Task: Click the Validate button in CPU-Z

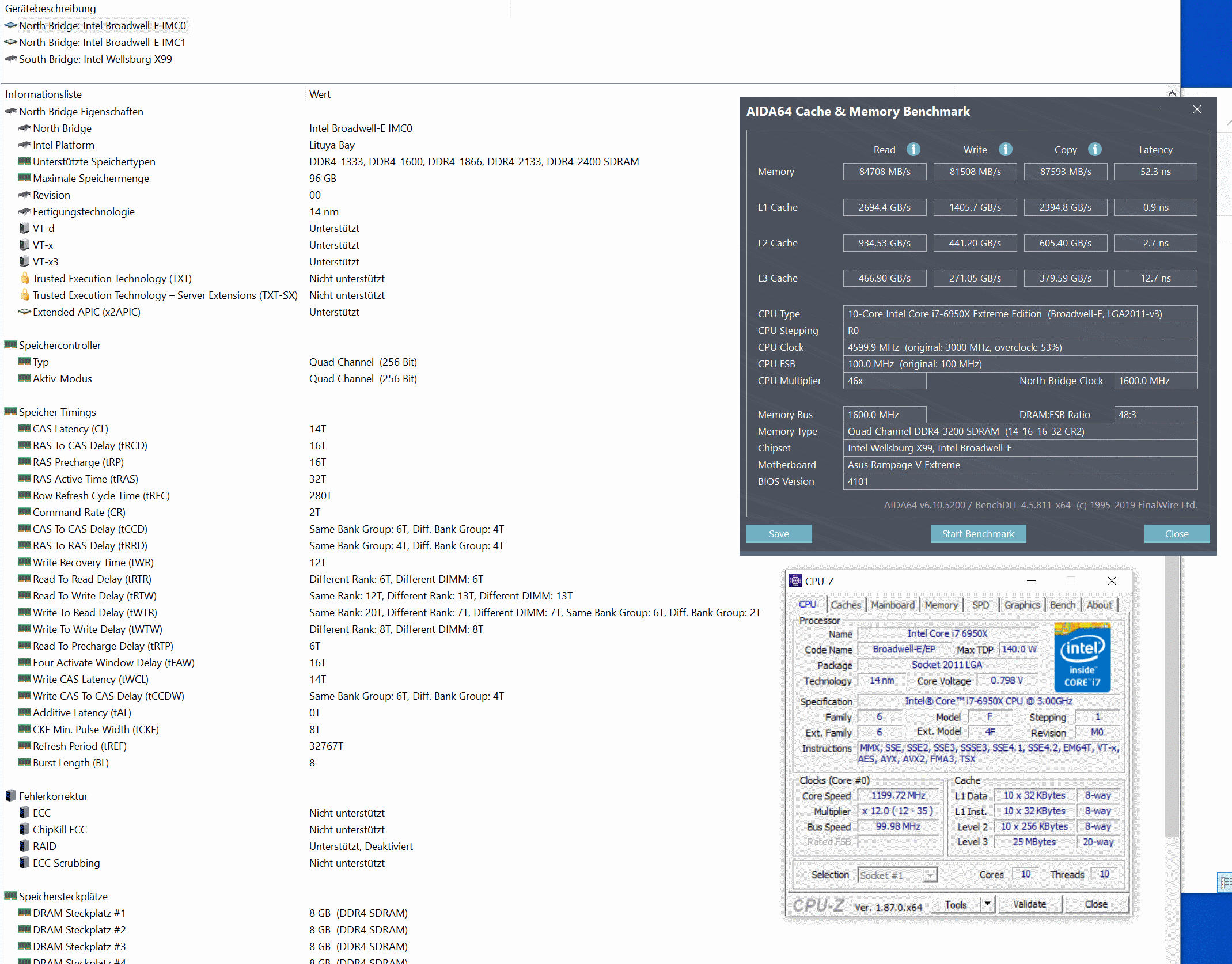Action: click(x=1029, y=904)
